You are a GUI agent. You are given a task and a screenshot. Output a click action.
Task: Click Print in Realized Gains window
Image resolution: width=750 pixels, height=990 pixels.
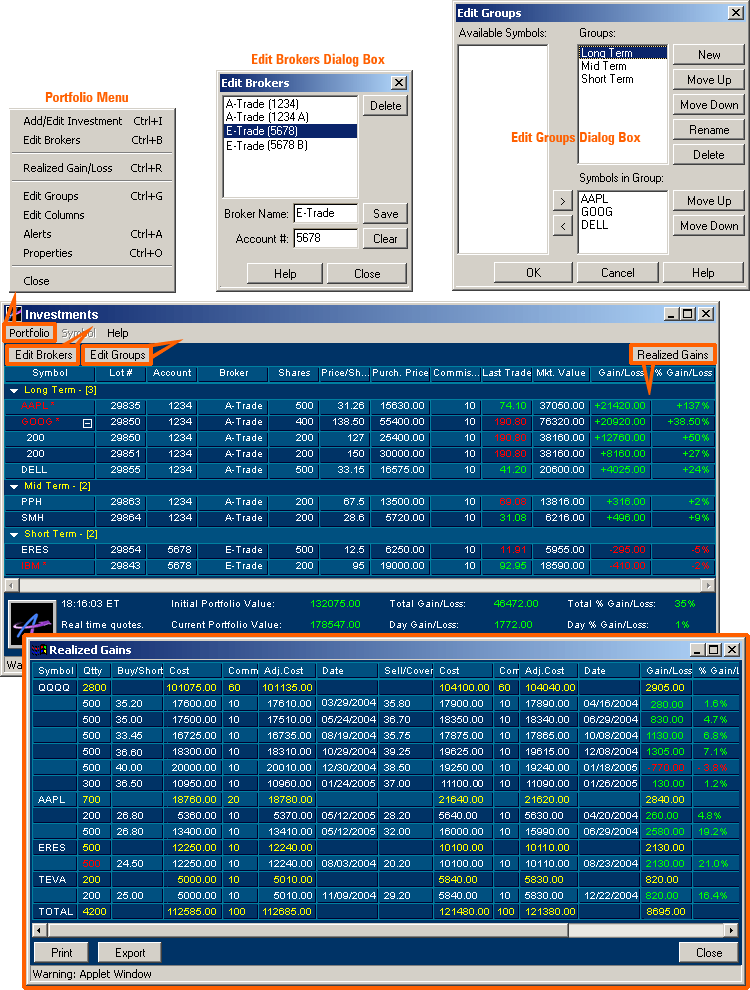(61, 952)
